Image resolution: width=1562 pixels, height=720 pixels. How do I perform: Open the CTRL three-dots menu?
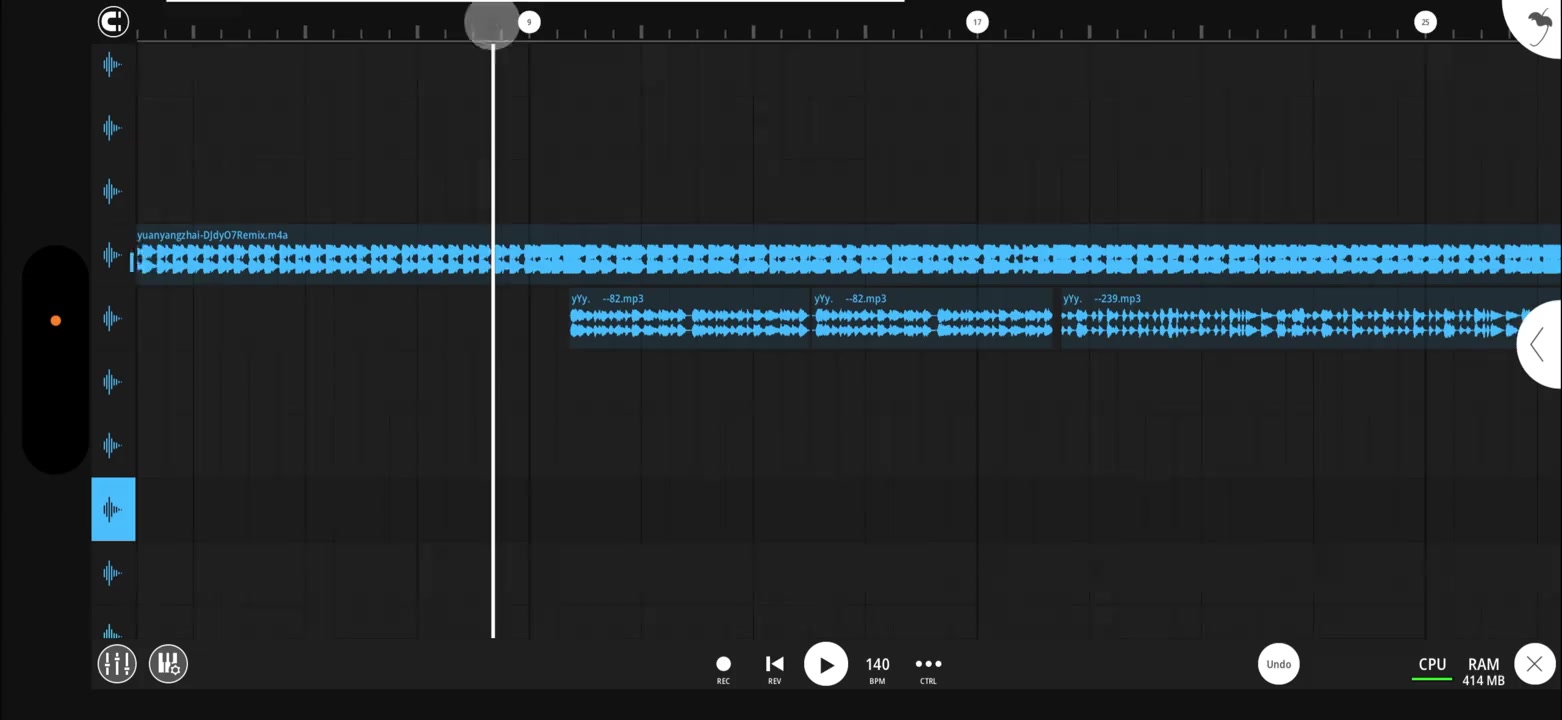[928, 669]
